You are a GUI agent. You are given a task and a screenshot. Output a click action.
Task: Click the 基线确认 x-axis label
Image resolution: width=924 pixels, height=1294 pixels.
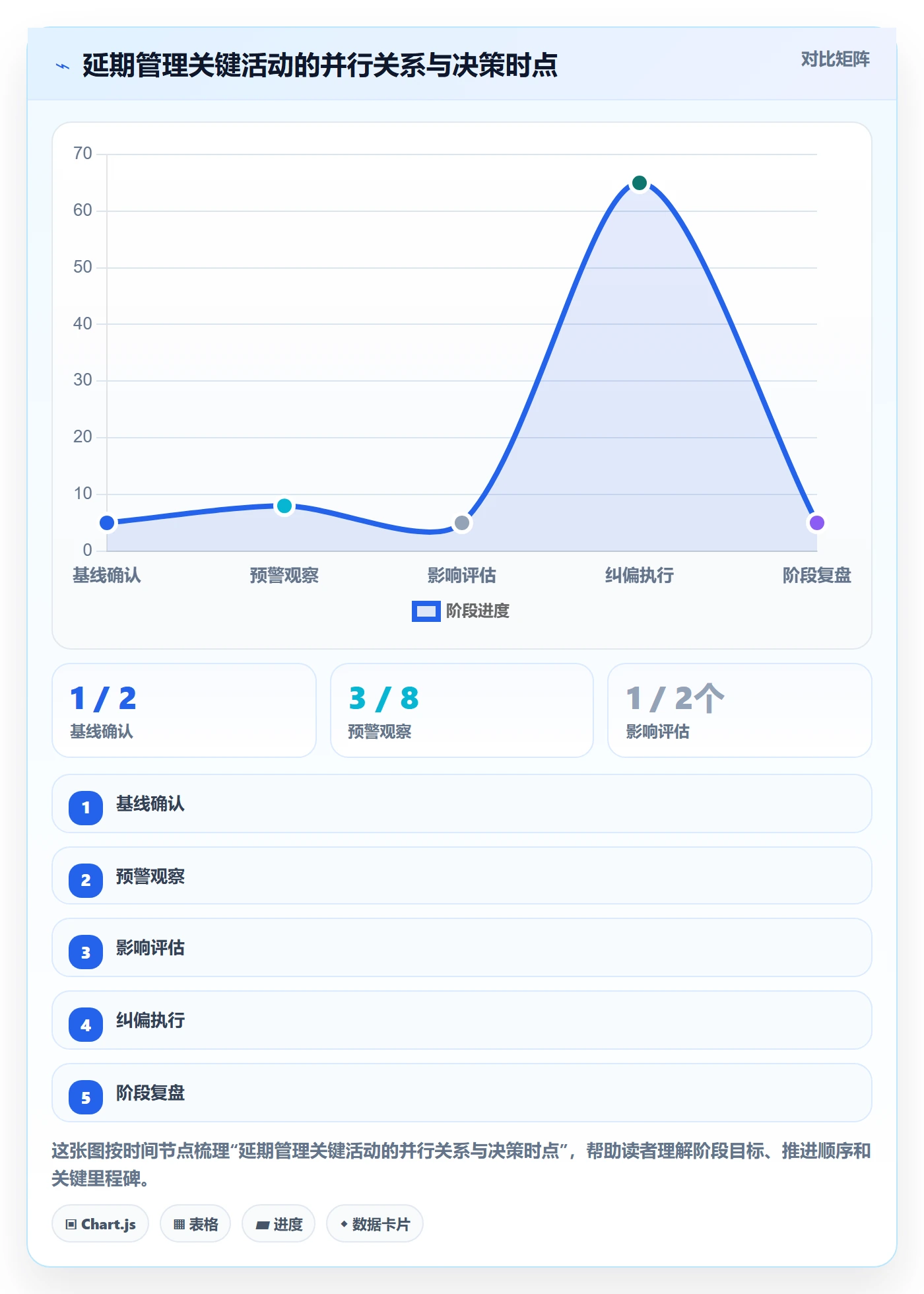pyautogui.click(x=107, y=576)
